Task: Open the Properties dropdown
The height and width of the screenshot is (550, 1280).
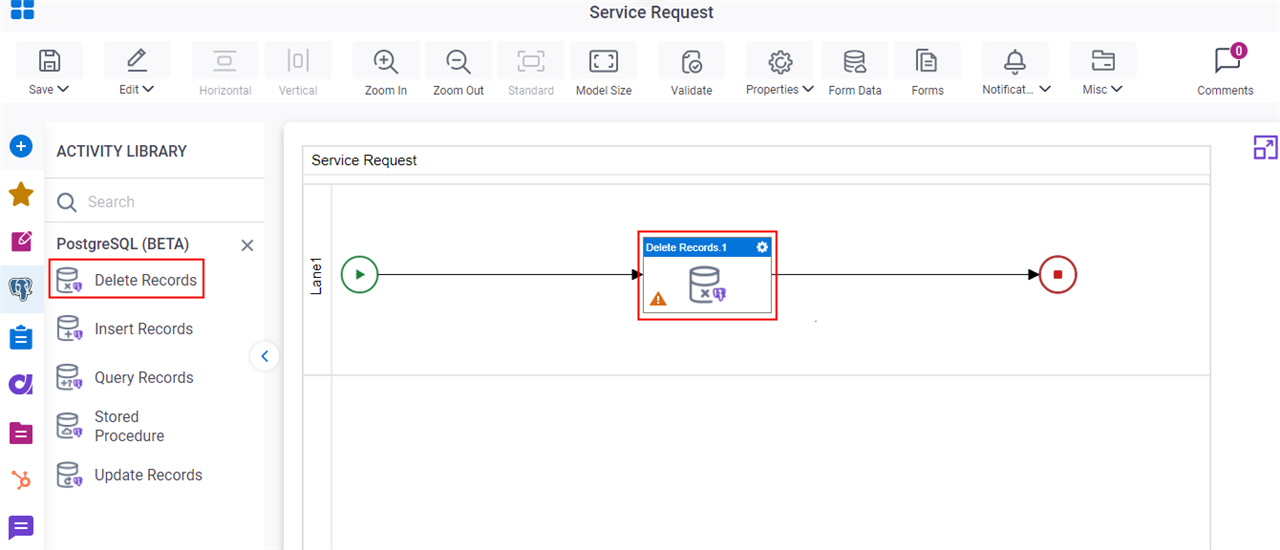Action: point(780,71)
